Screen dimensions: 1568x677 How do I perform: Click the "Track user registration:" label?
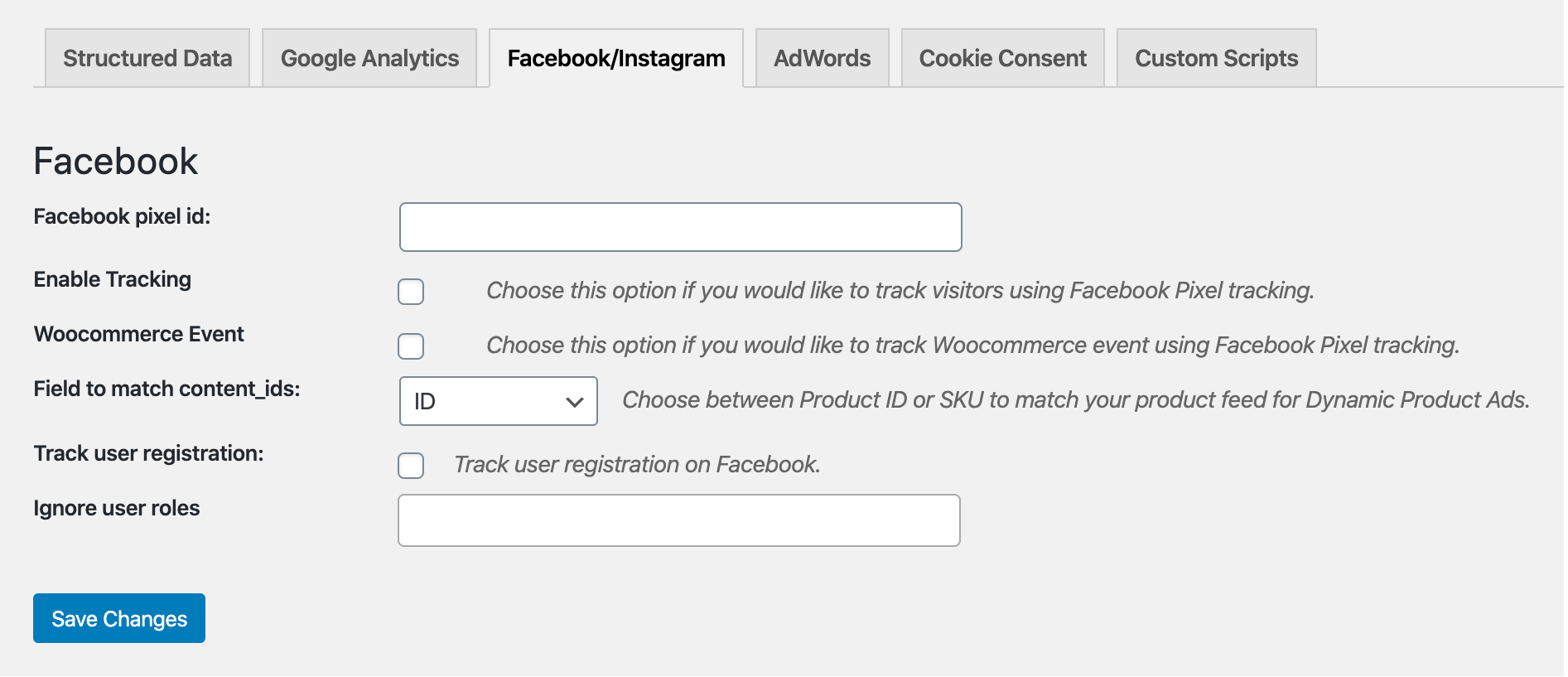pos(148,453)
